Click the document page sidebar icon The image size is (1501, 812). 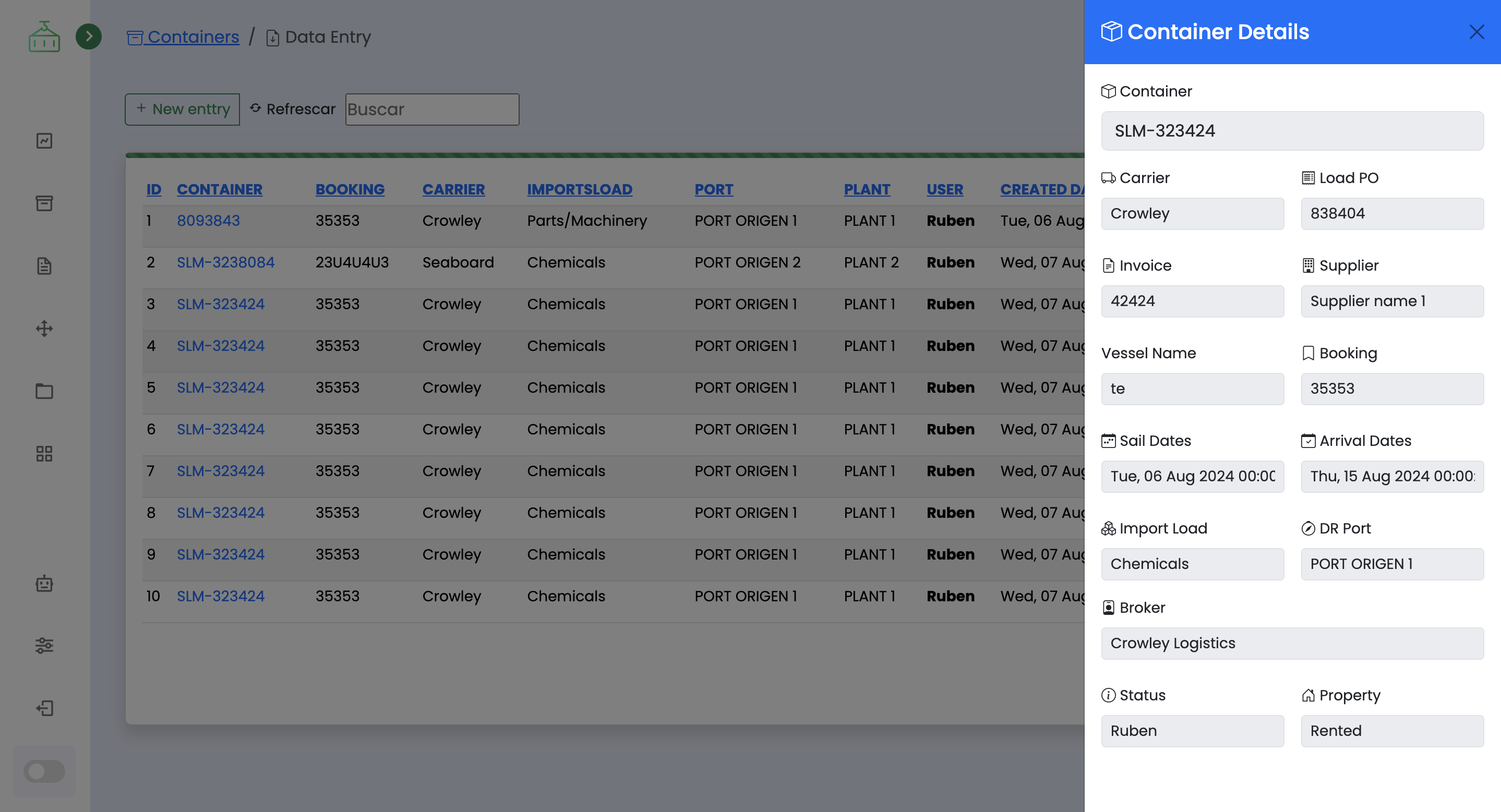pos(44,266)
